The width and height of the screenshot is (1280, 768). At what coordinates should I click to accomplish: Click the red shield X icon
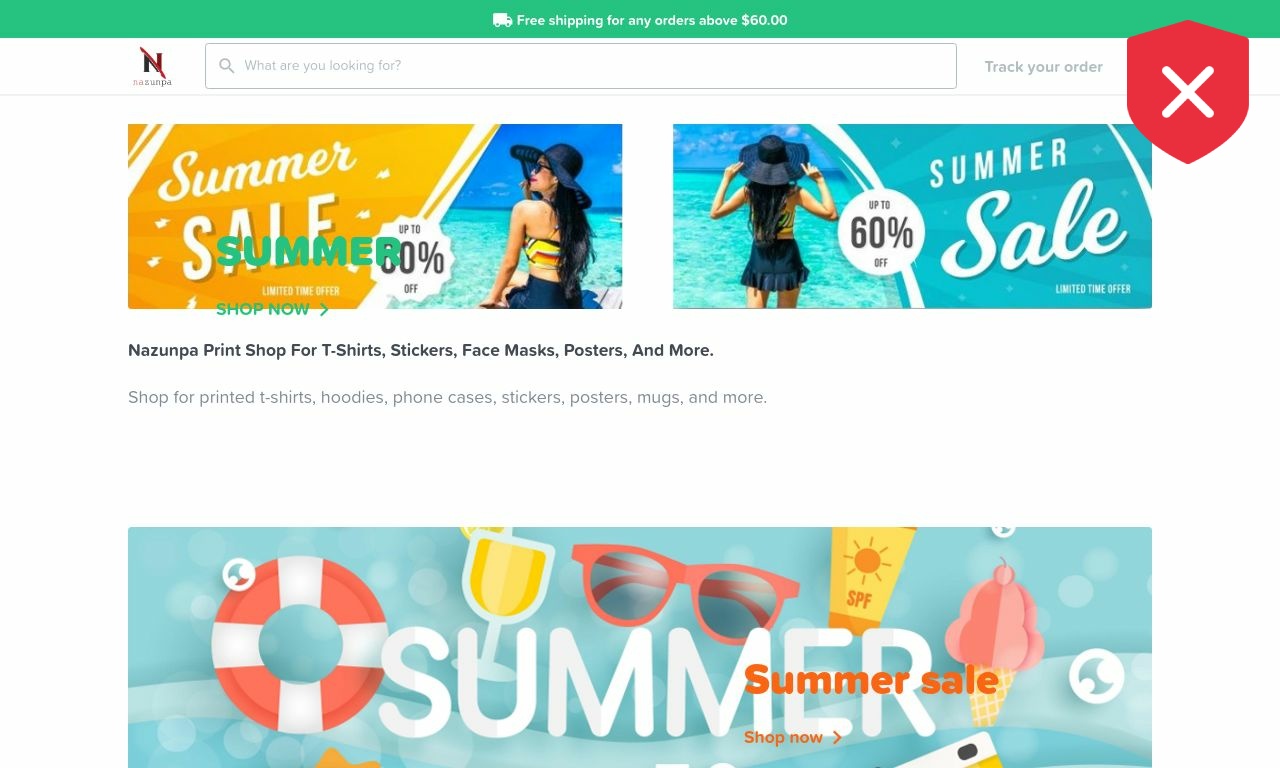pyautogui.click(x=1188, y=92)
